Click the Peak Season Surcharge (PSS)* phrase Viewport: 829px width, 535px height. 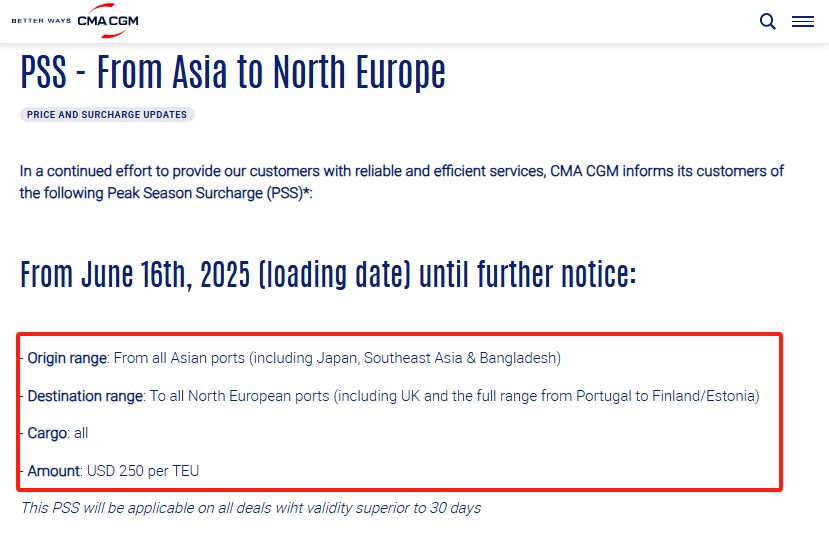[x=208, y=193]
